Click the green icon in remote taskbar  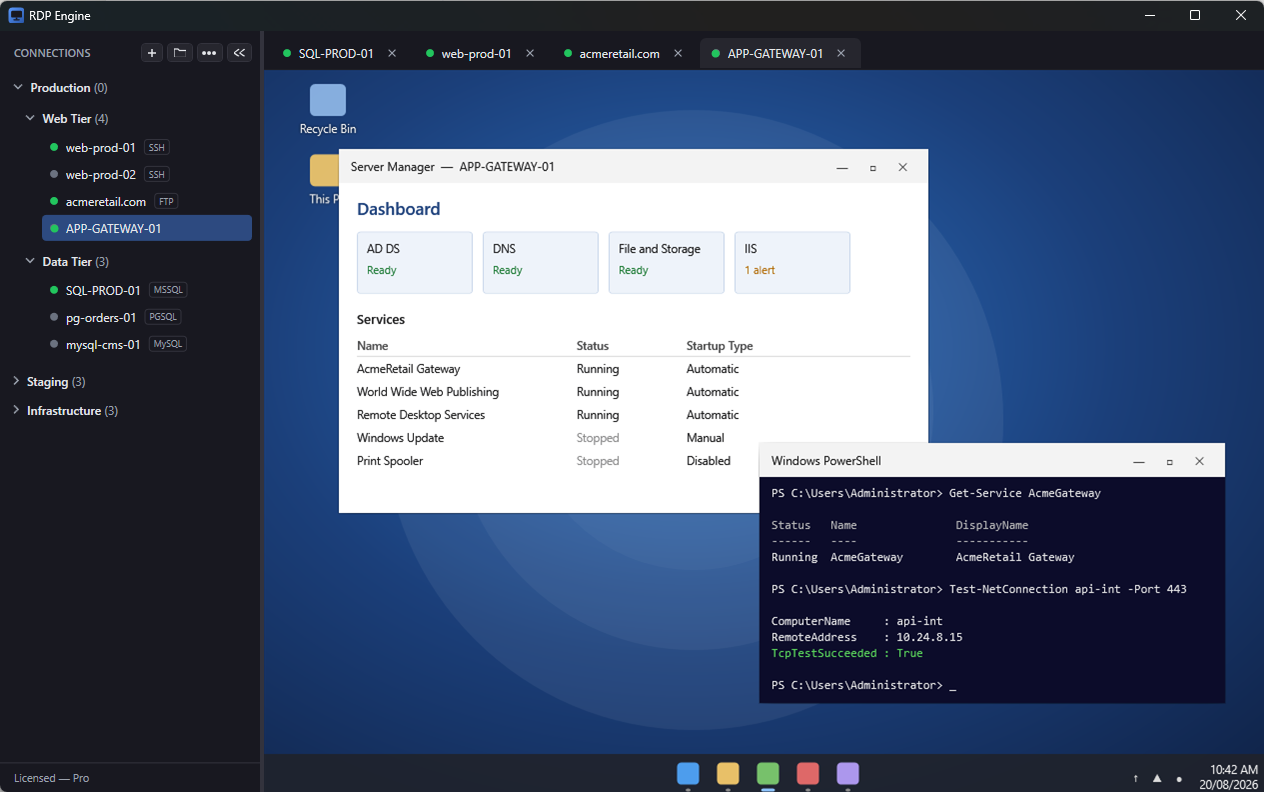coord(768,773)
